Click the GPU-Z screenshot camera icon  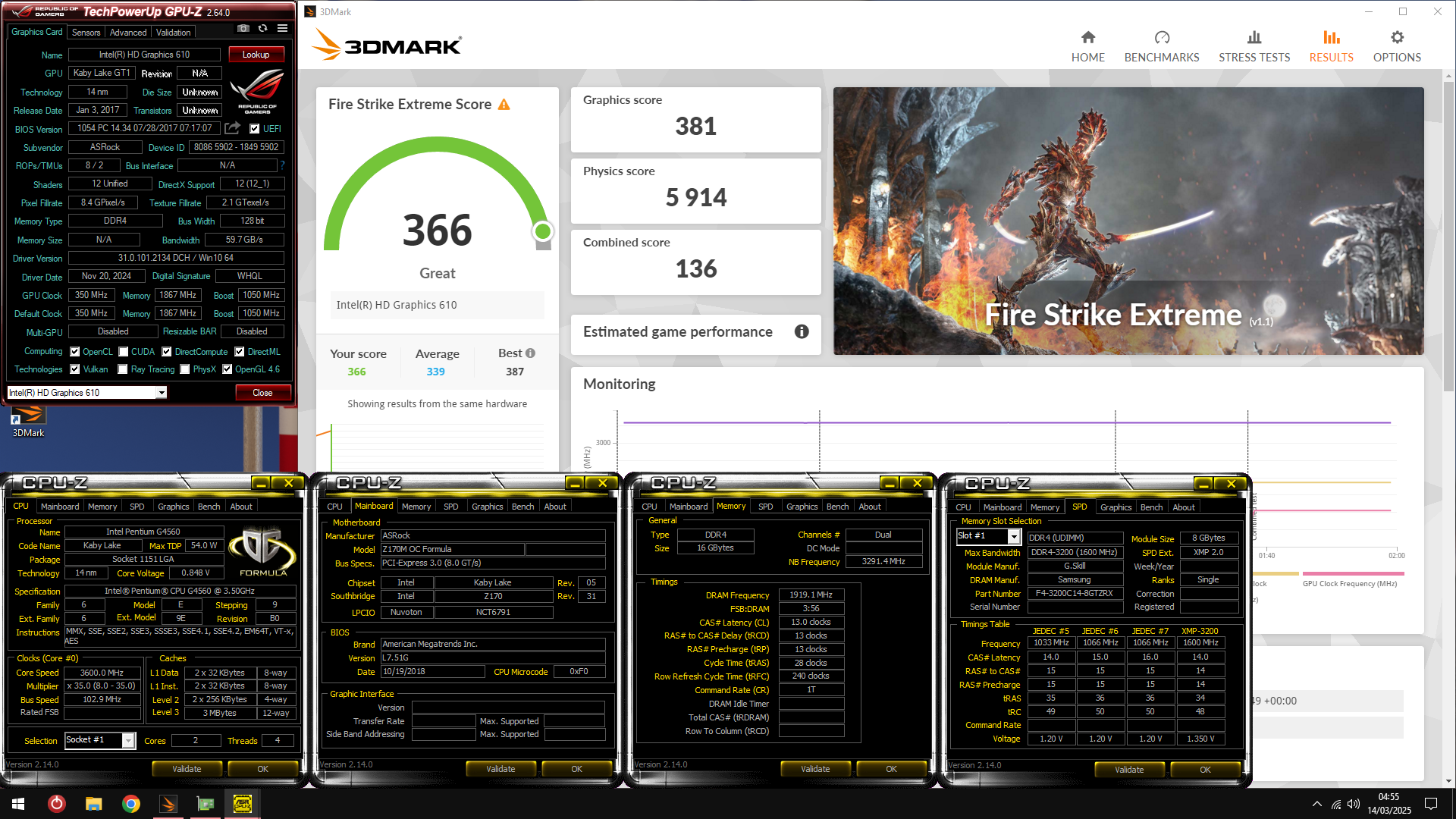pos(243,29)
